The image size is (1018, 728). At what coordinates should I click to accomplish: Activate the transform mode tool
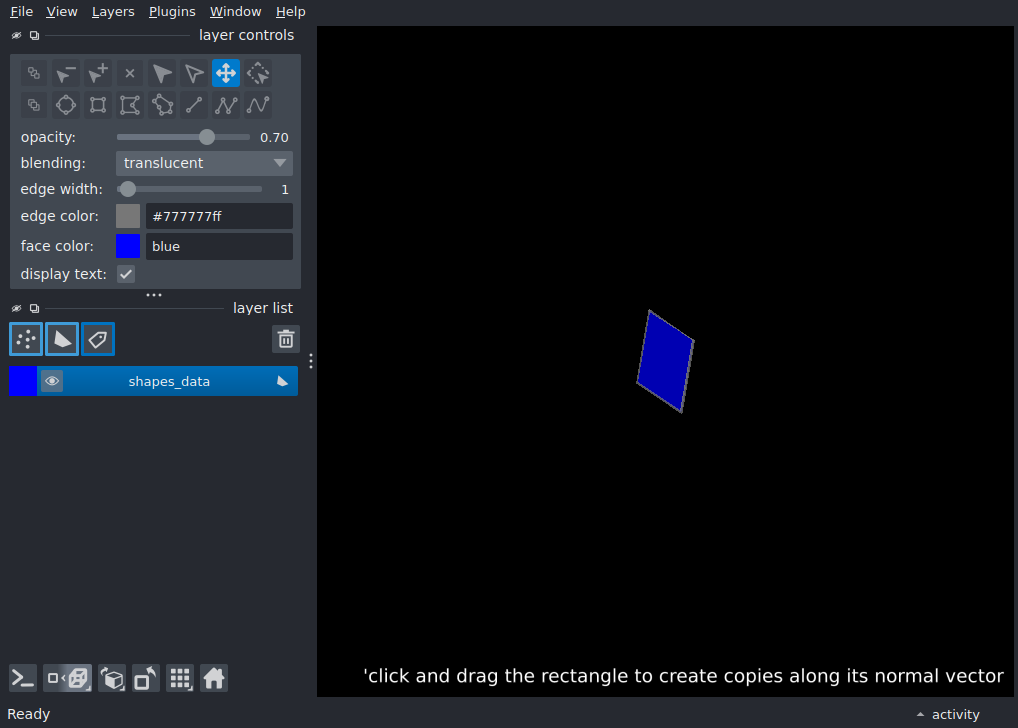click(x=258, y=73)
